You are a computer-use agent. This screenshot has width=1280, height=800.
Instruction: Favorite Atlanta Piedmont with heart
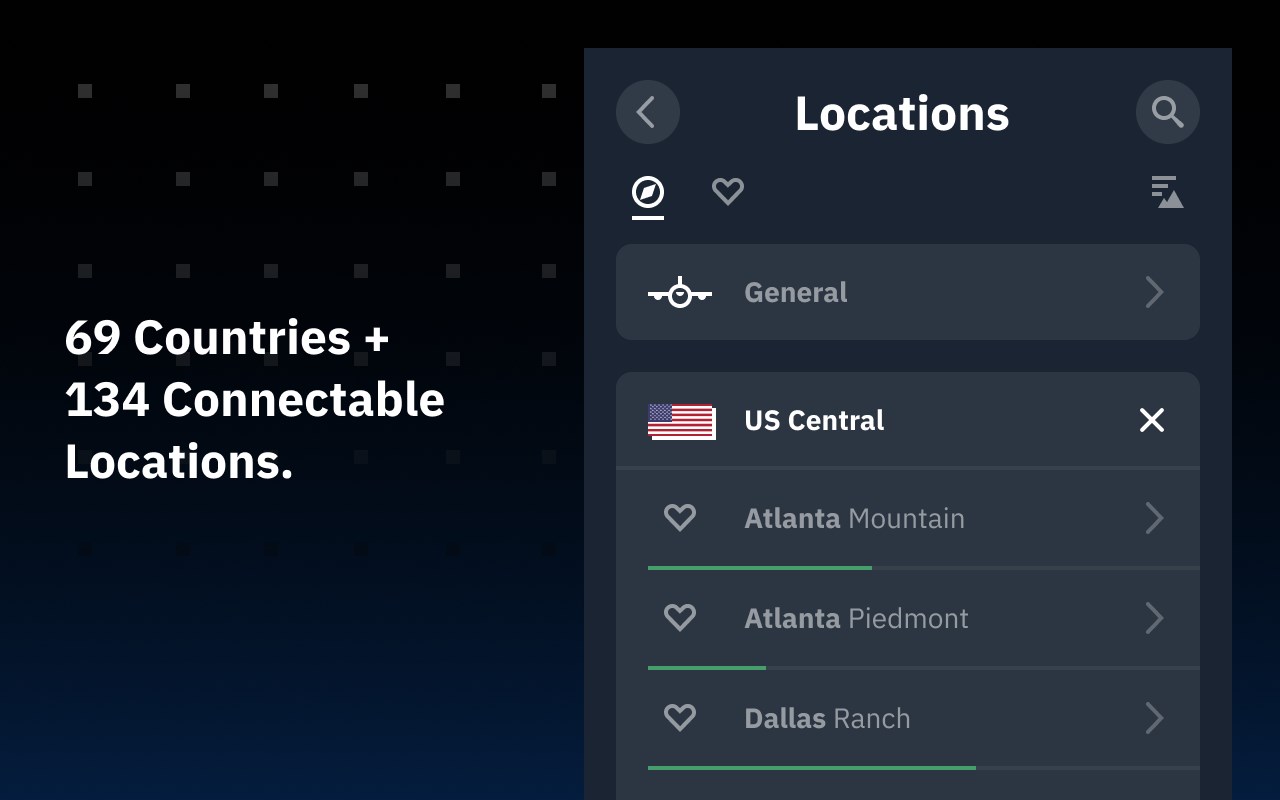680,617
